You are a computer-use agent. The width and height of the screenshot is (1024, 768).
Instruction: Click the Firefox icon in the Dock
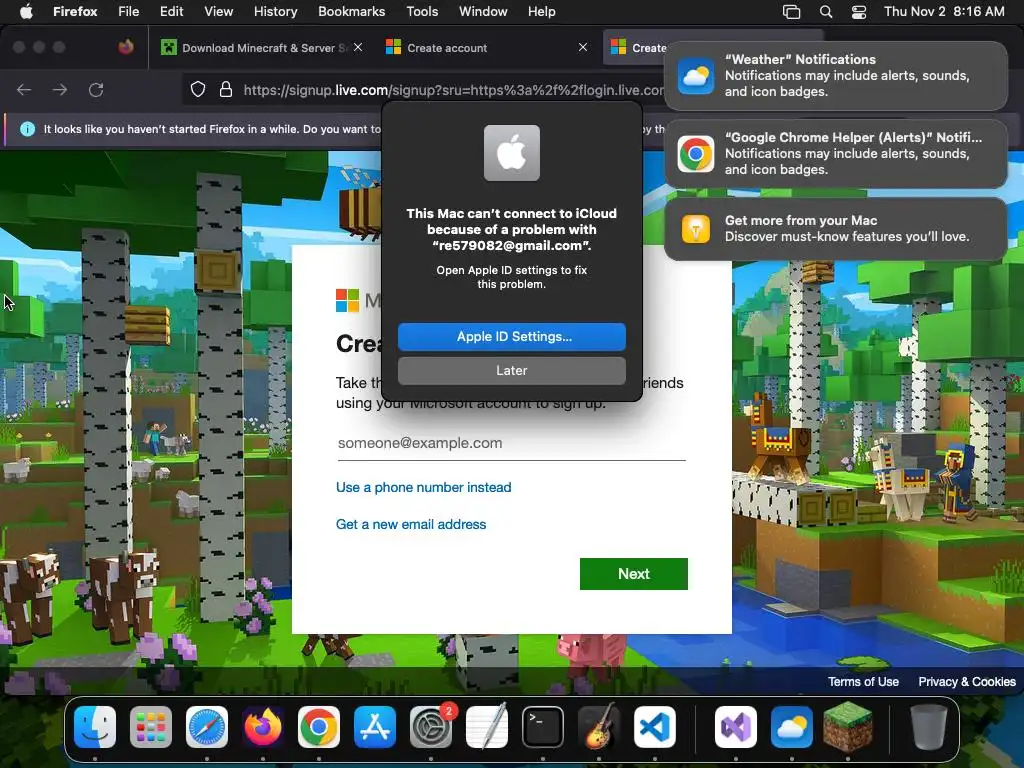pyautogui.click(x=263, y=727)
